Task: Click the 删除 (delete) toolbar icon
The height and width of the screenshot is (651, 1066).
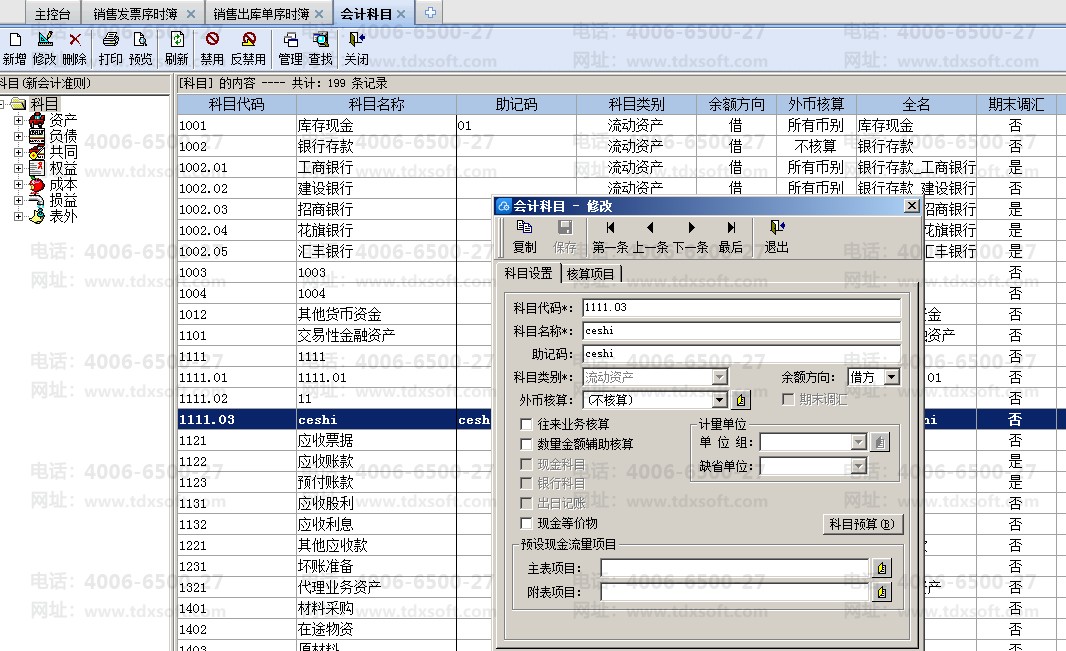Action: (x=75, y=48)
